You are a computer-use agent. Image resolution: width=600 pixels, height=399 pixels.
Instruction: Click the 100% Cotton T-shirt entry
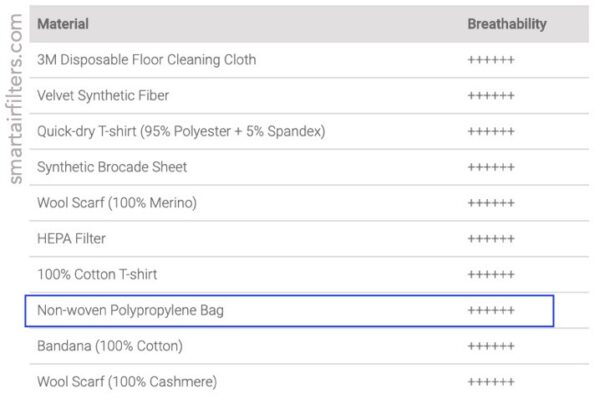point(97,274)
